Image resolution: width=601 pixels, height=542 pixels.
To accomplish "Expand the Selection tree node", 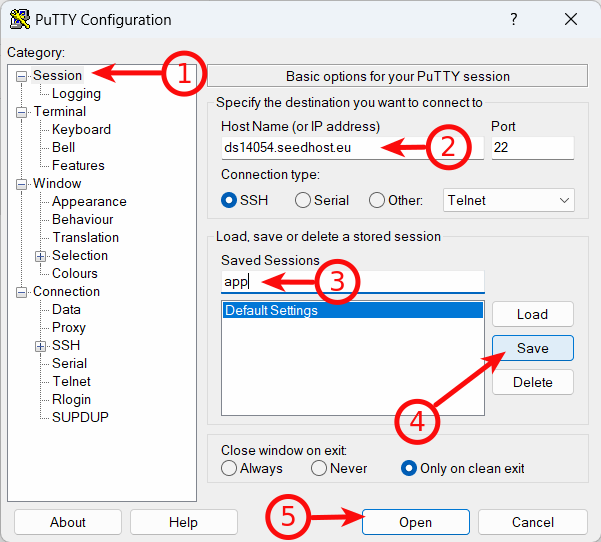I will click(x=41, y=256).
